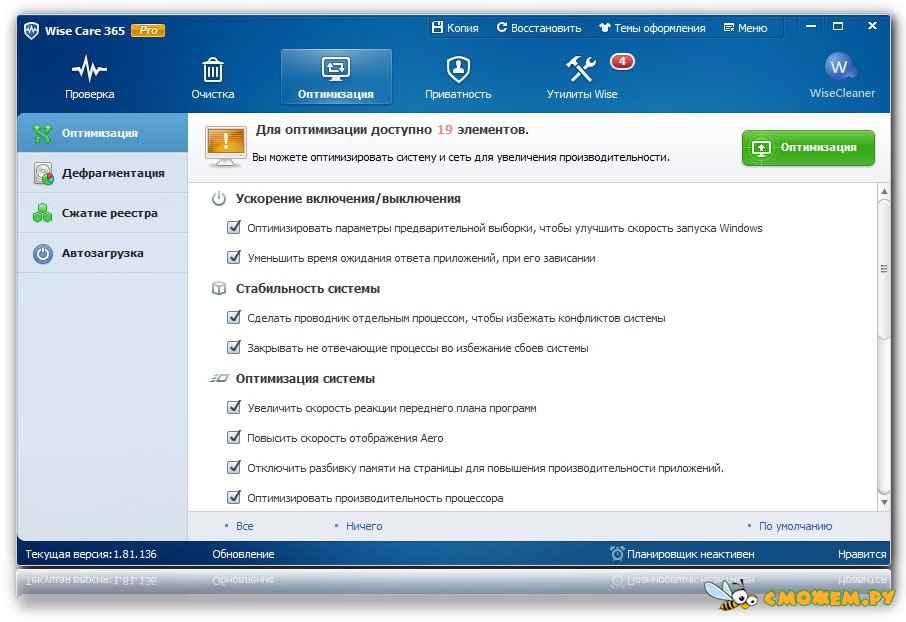
Task: Select all items with Все link
Action: [244, 526]
